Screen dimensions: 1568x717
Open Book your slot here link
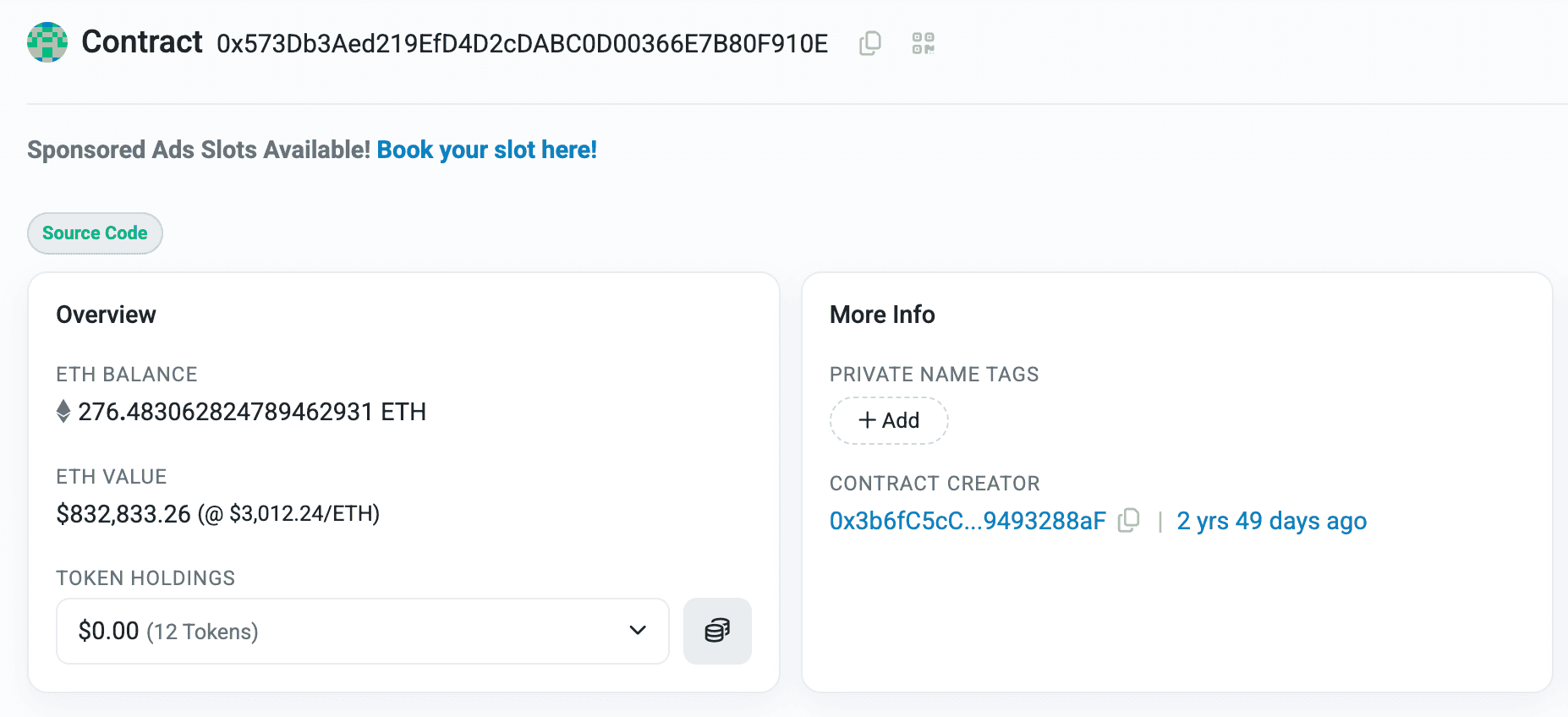click(x=486, y=150)
